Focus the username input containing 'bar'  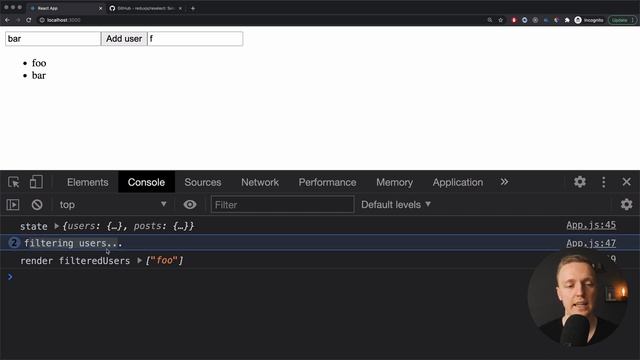53,39
